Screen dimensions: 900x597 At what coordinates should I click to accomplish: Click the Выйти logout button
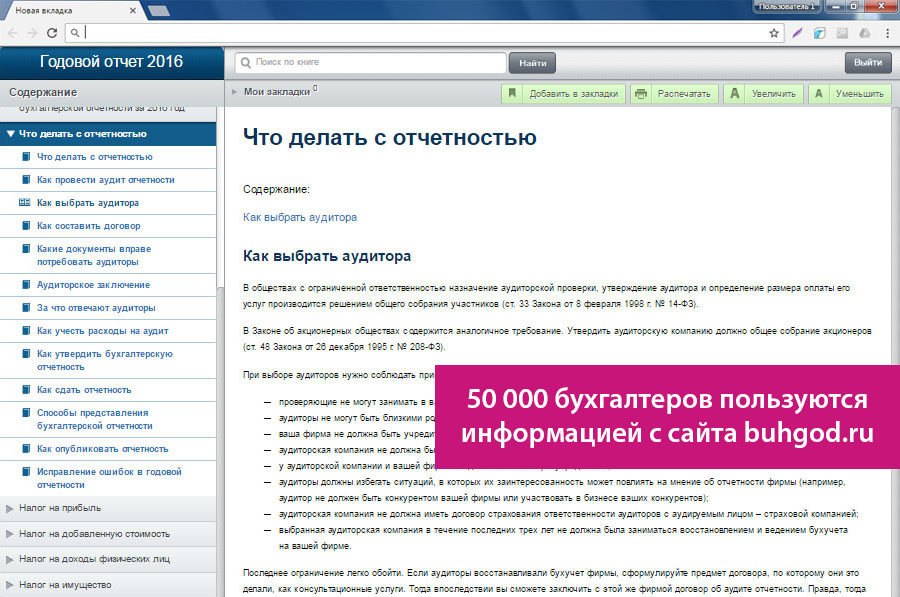[x=867, y=63]
